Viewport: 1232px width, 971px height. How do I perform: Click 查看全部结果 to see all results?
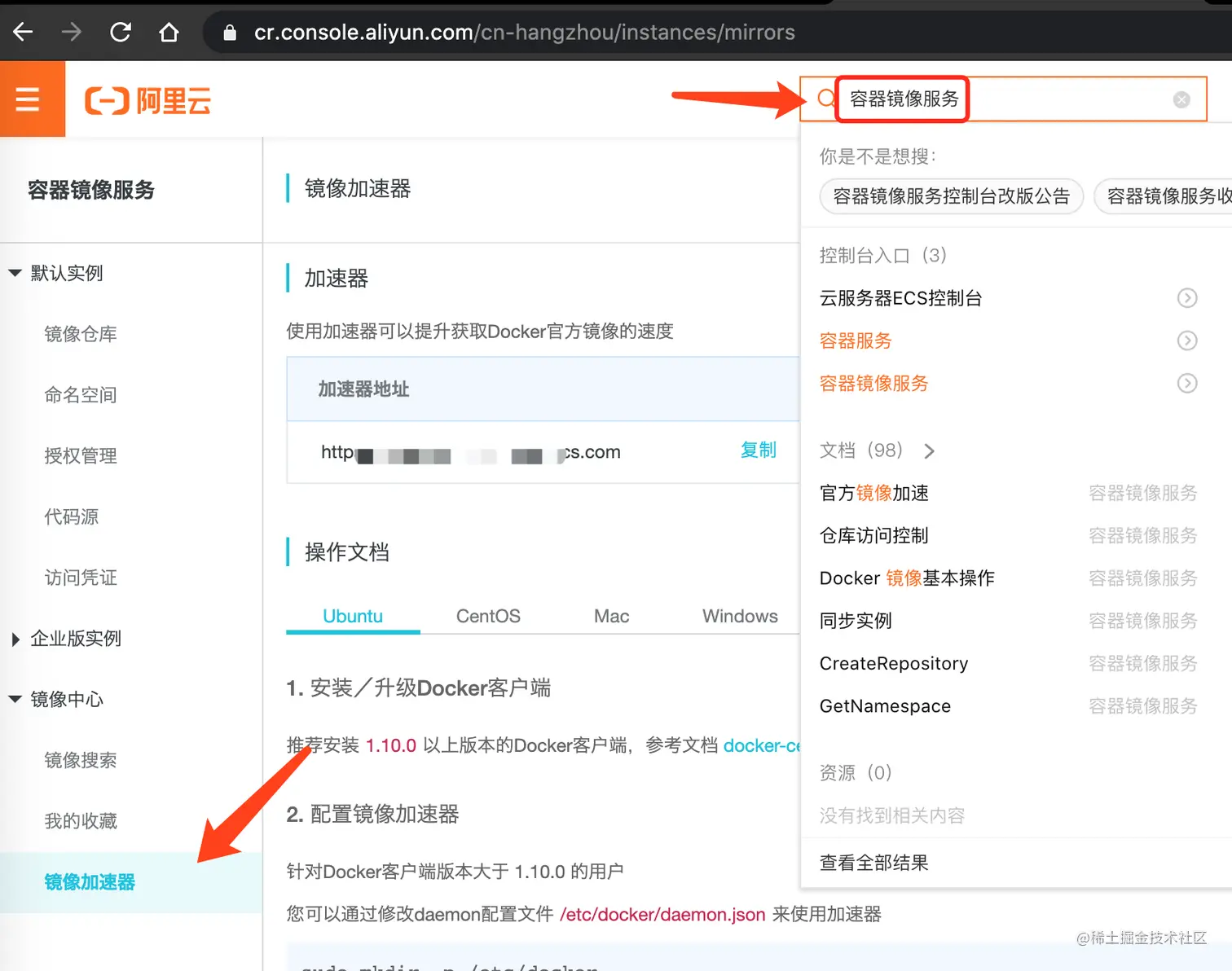873,863
